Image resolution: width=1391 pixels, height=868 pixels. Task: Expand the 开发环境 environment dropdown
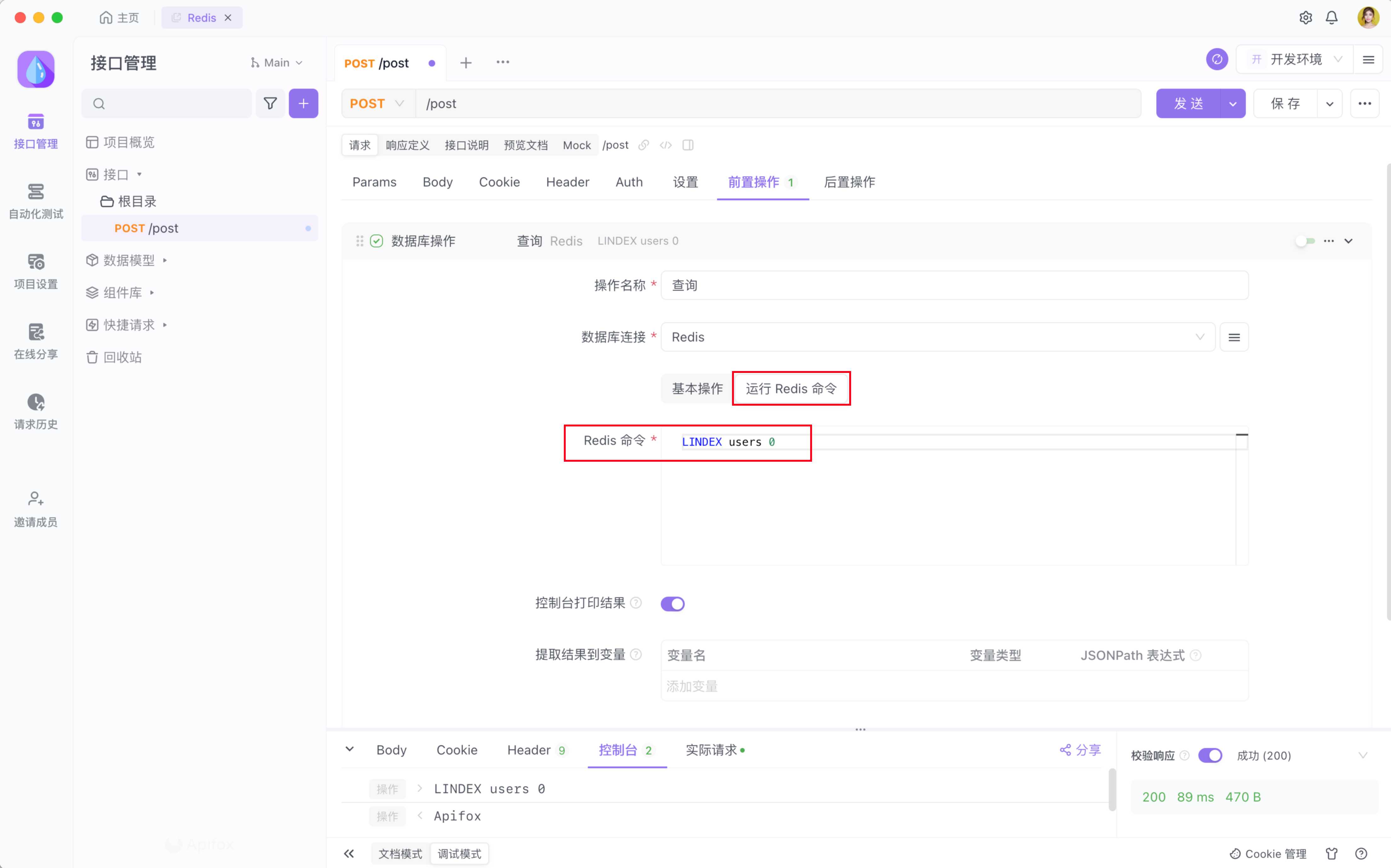[1296, 59]
